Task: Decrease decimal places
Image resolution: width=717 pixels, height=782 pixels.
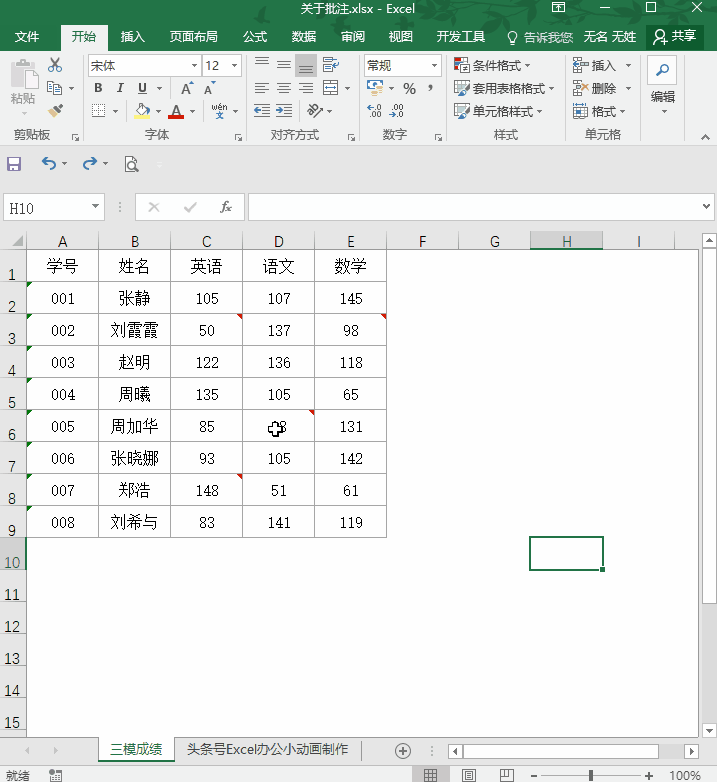Action: click(x=397, y=110)
